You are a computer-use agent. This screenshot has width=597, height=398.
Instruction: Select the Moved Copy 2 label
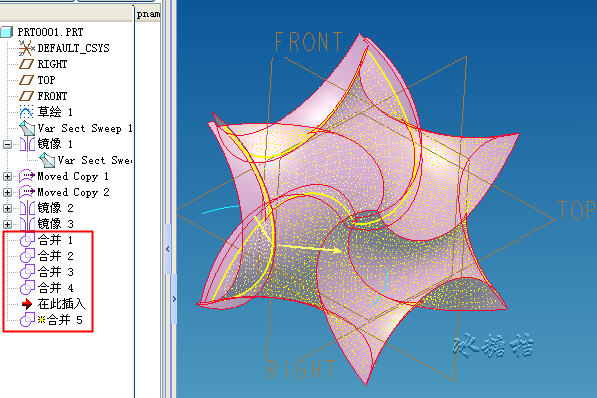pyautogui.click(x=73, y=192)
